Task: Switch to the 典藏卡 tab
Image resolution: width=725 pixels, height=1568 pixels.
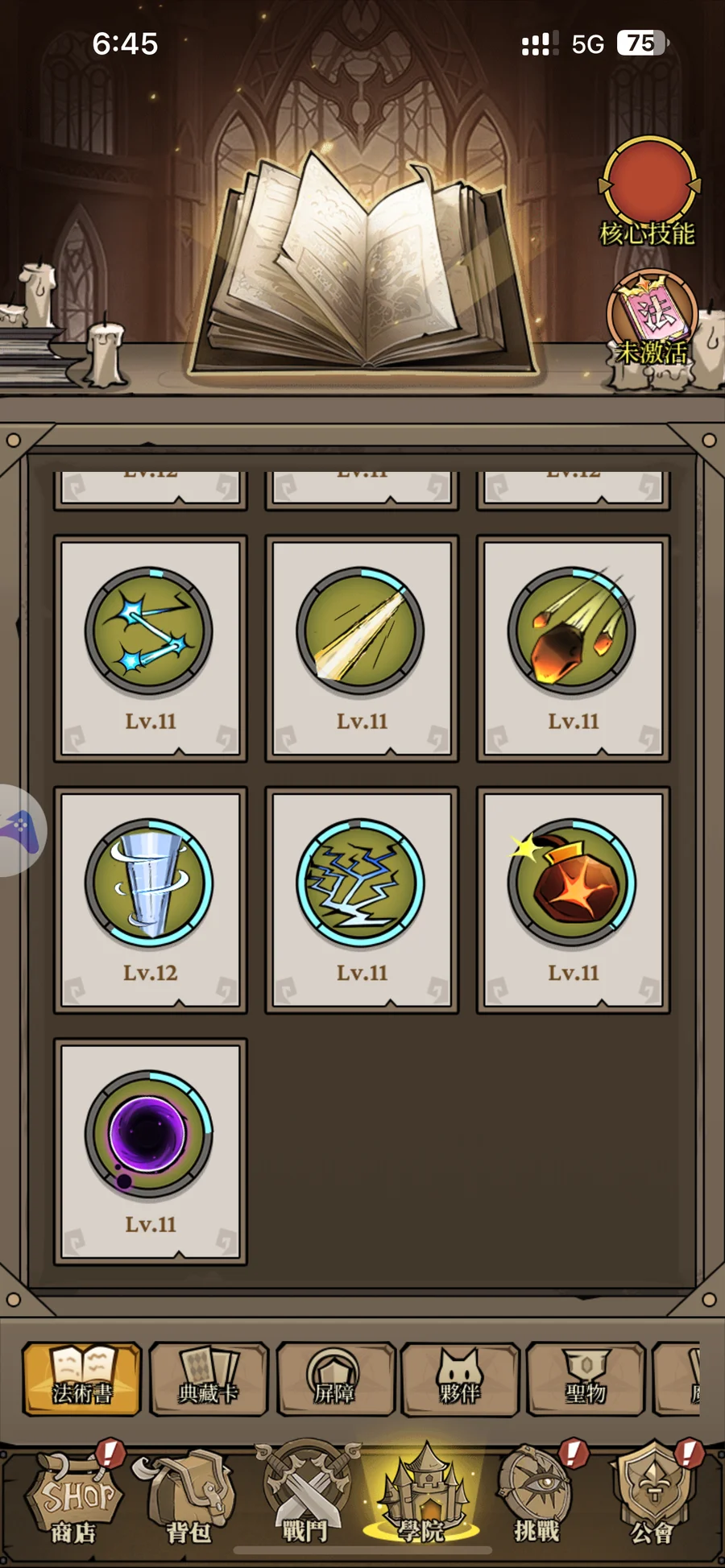Action: (209, 1379)
